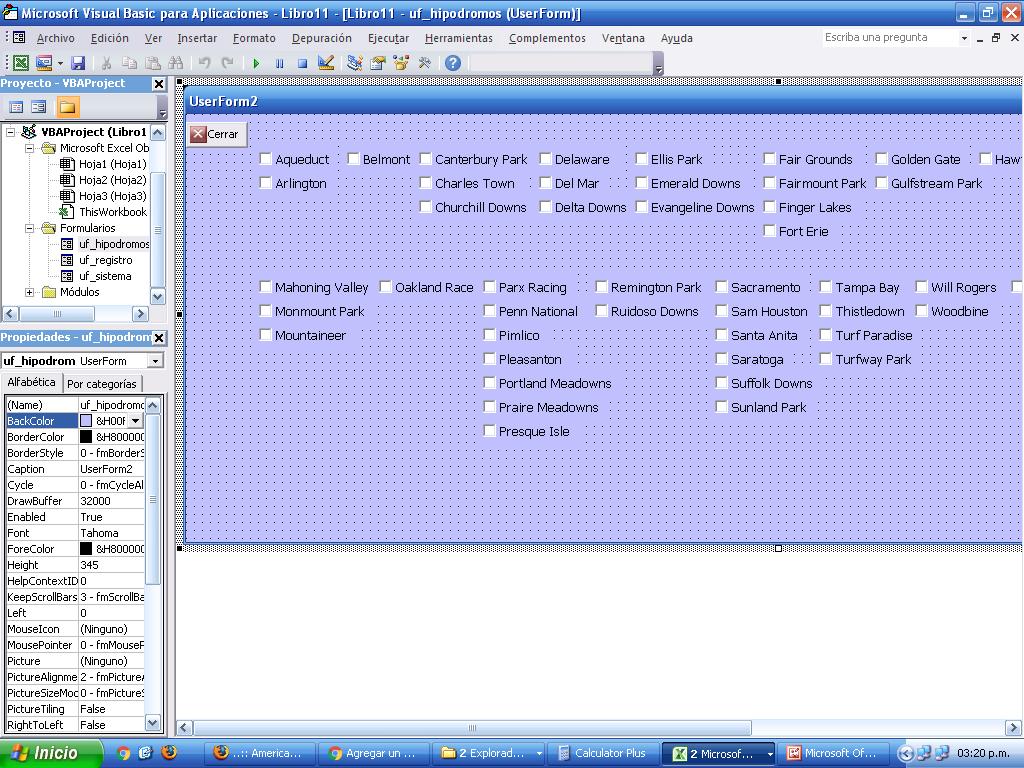Switch to the Alfabética tab

(x=31, y=382)
